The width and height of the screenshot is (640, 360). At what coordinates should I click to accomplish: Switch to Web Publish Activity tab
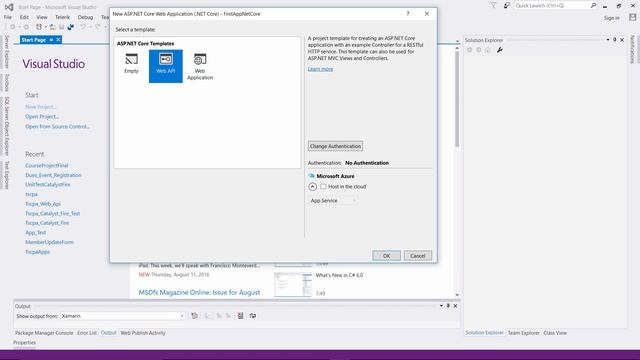pyautogui.click(x=143, y=333)
